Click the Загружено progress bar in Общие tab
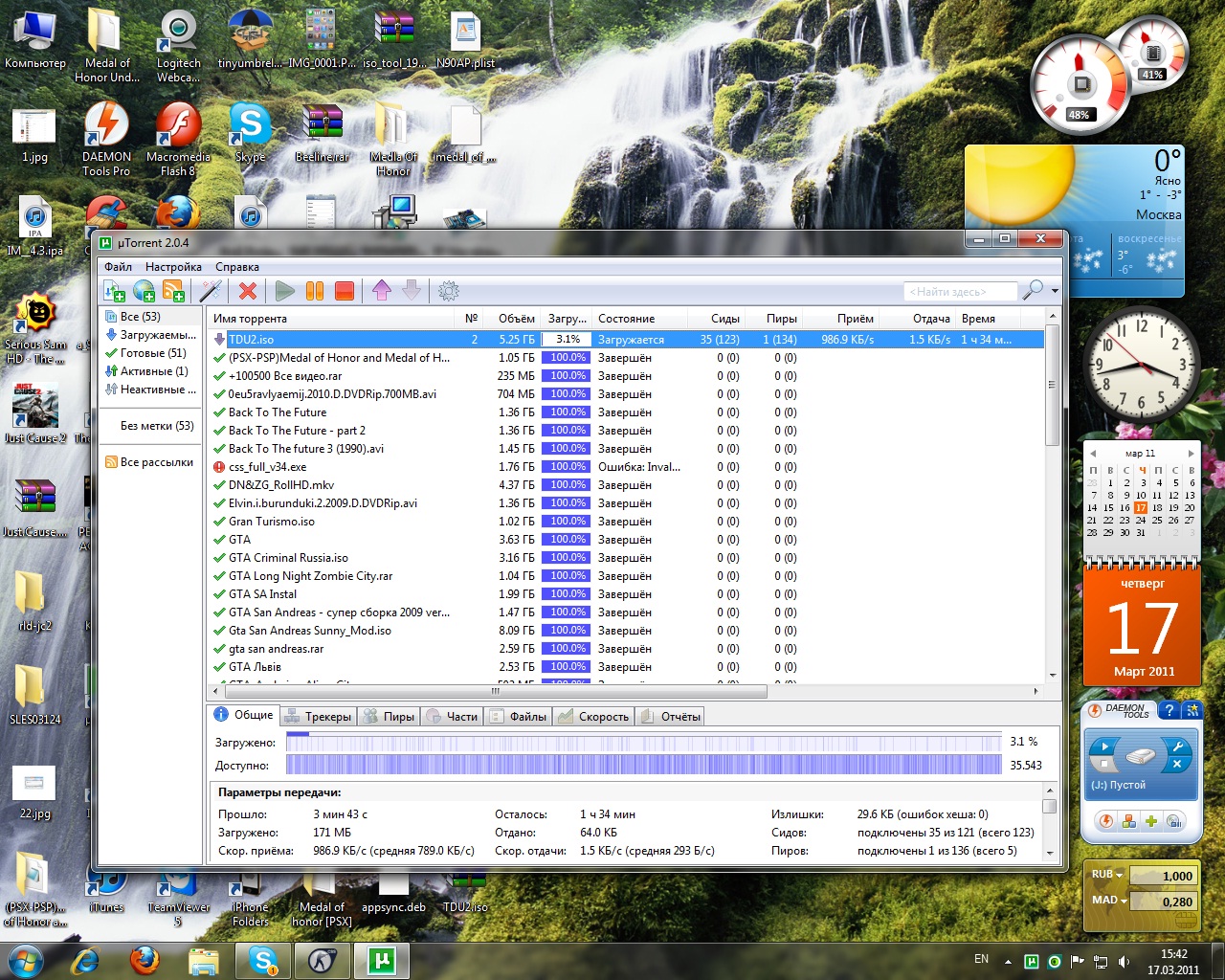Screen dimensions: 1225x980 (644, 742)
